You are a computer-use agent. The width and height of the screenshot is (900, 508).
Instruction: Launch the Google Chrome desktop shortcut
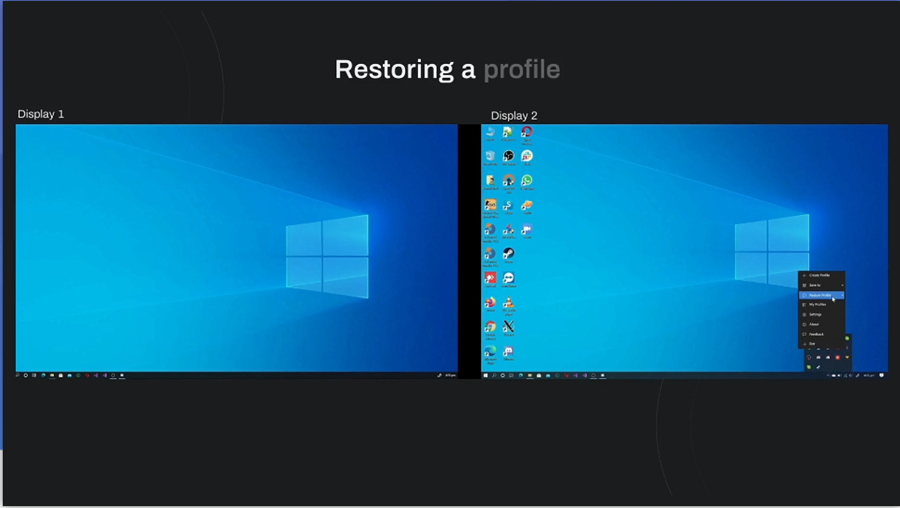(490, 330)
